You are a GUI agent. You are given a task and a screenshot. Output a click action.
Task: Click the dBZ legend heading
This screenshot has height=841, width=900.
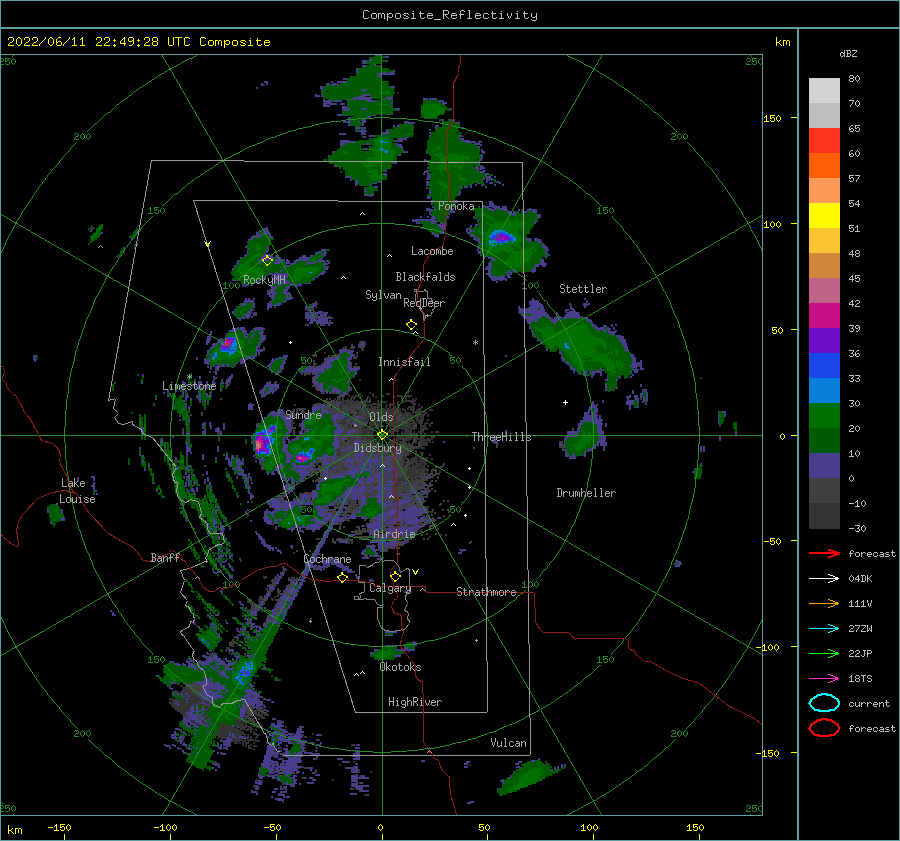click(x=848, y=54)
